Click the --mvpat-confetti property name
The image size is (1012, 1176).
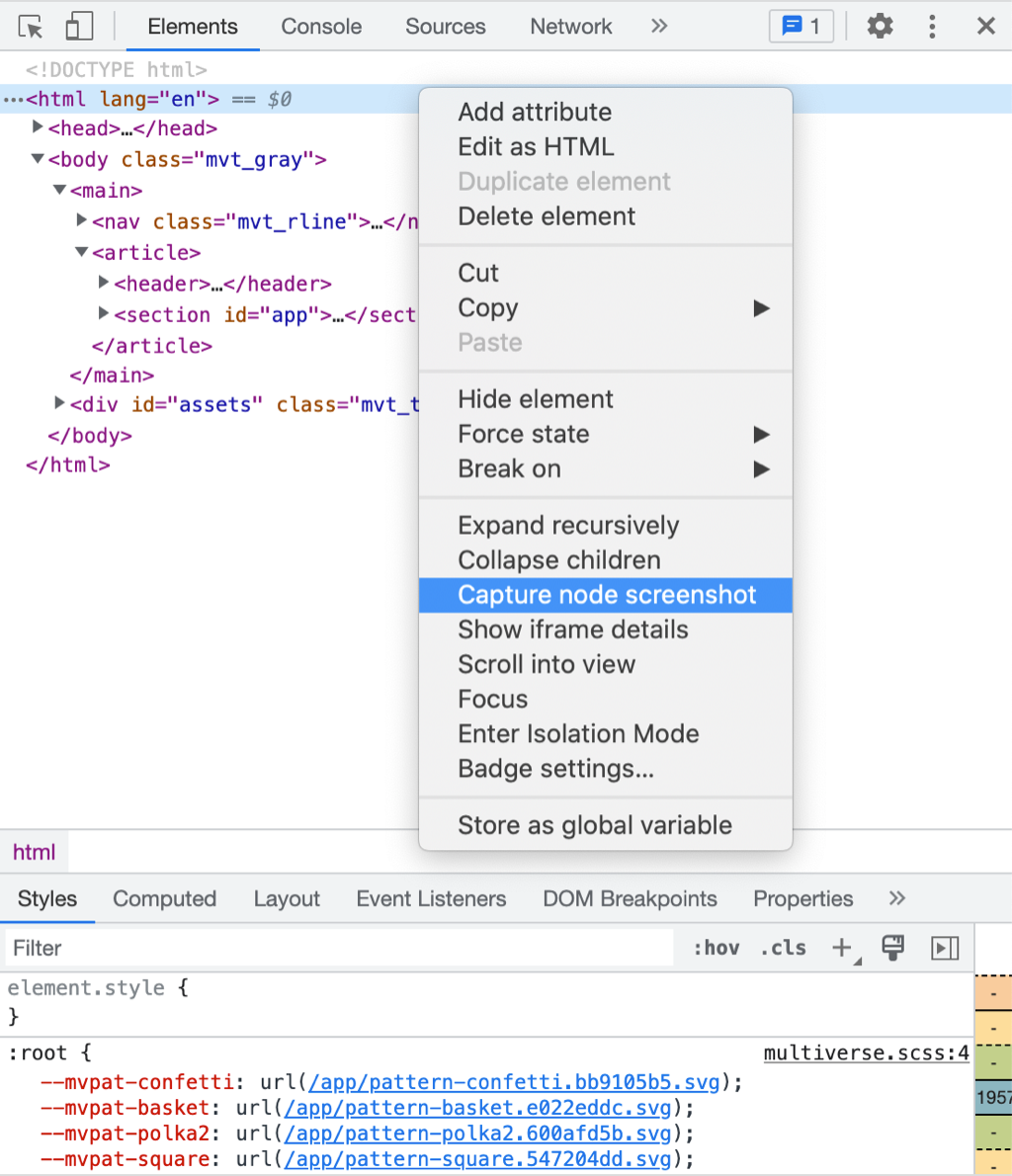(x=137, y=1082)
